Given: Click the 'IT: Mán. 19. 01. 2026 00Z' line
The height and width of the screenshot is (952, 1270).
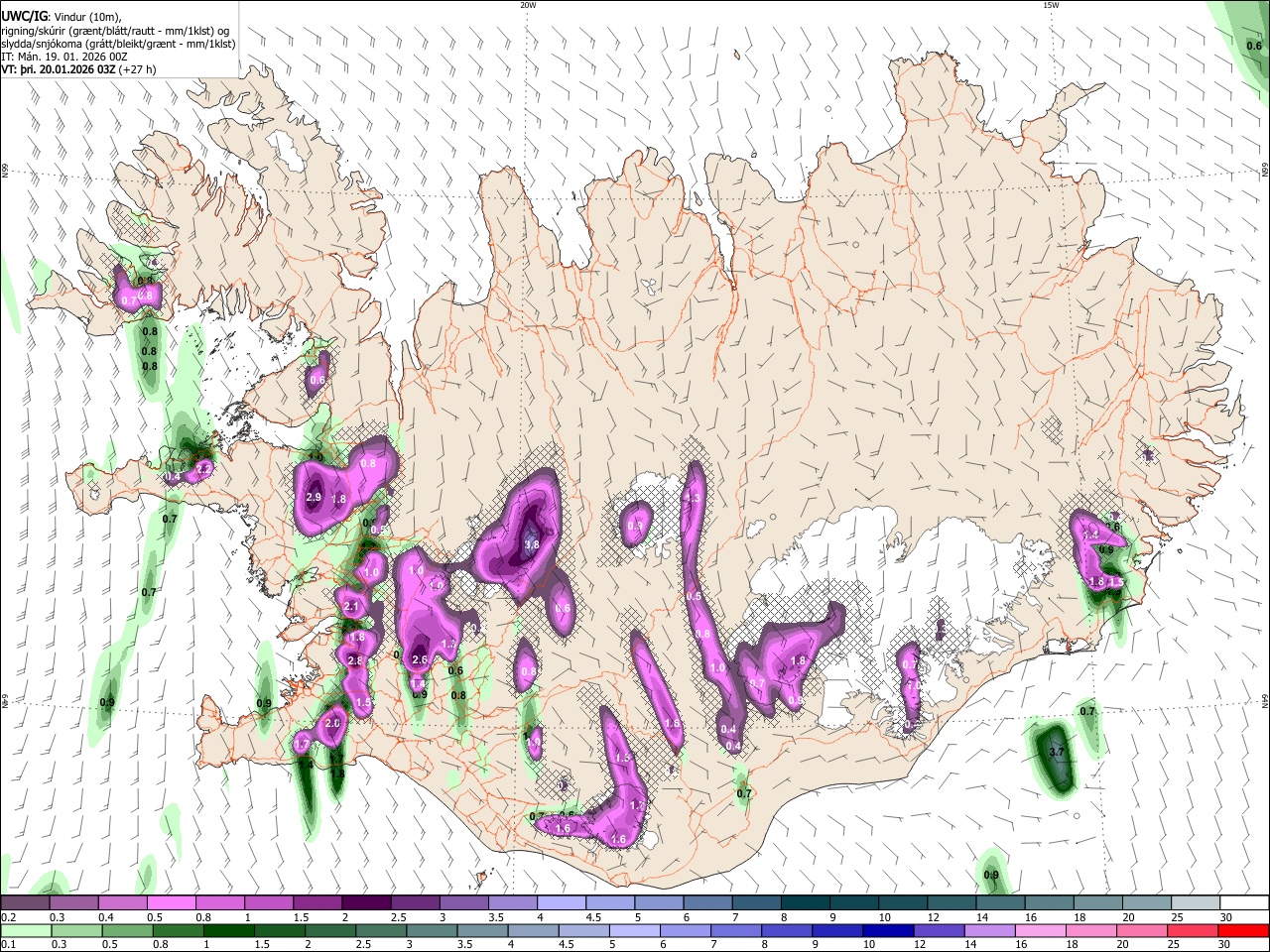Looking at the screenshot, I should pyautogui.click(x=64, y=57).
